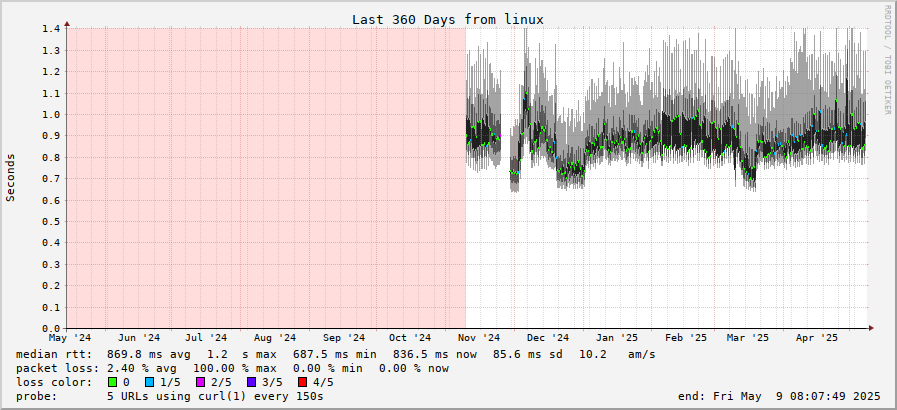Click the '687.5 ms min' value
The image size is (897, 410).
pyautogui.click(x=335, y=355)
